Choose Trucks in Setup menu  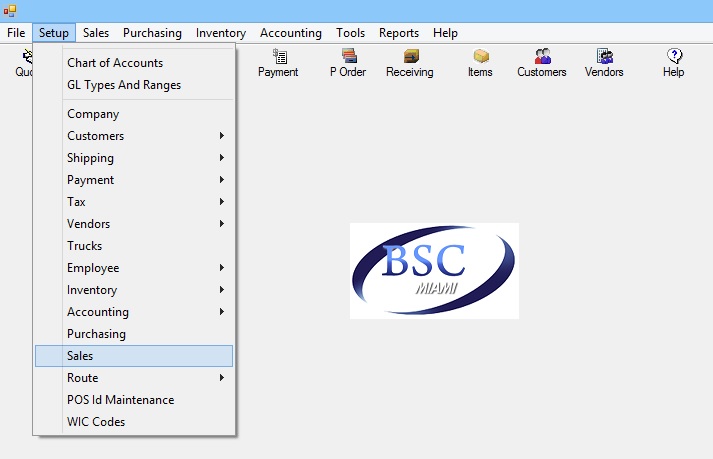click(x=134, y=246)
